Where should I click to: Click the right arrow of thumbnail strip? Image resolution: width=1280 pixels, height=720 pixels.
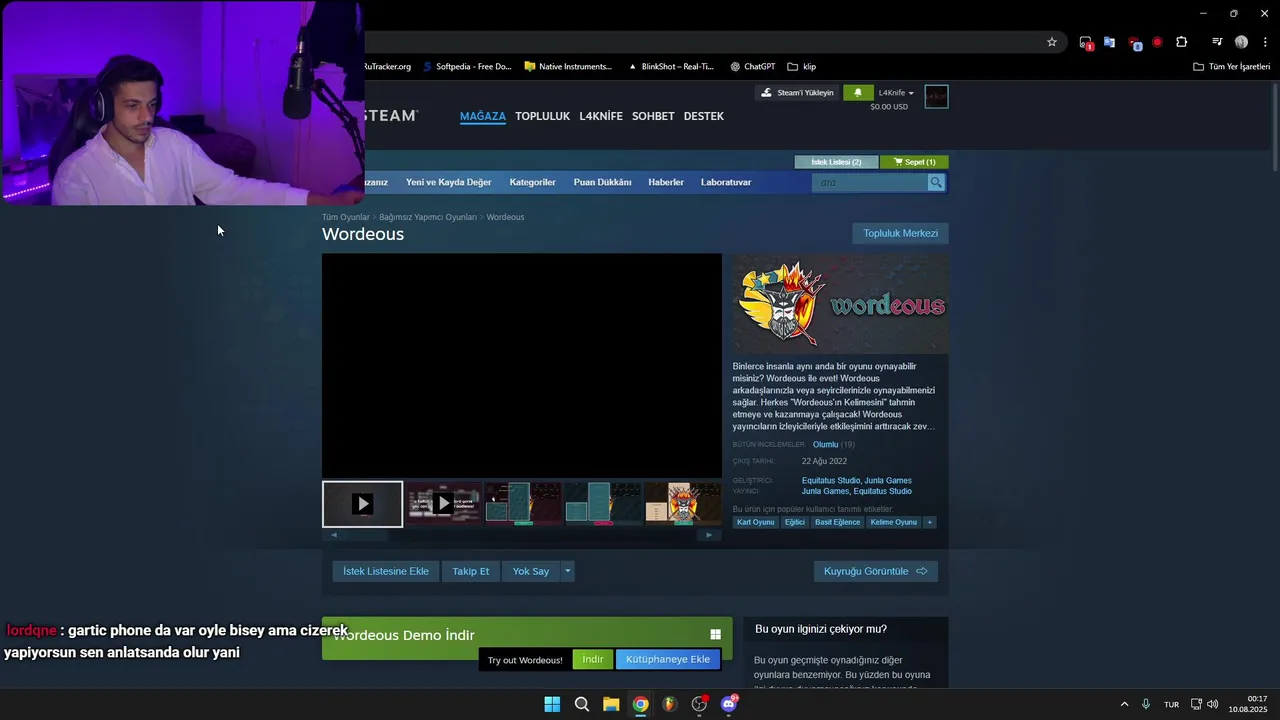[709, 535]
